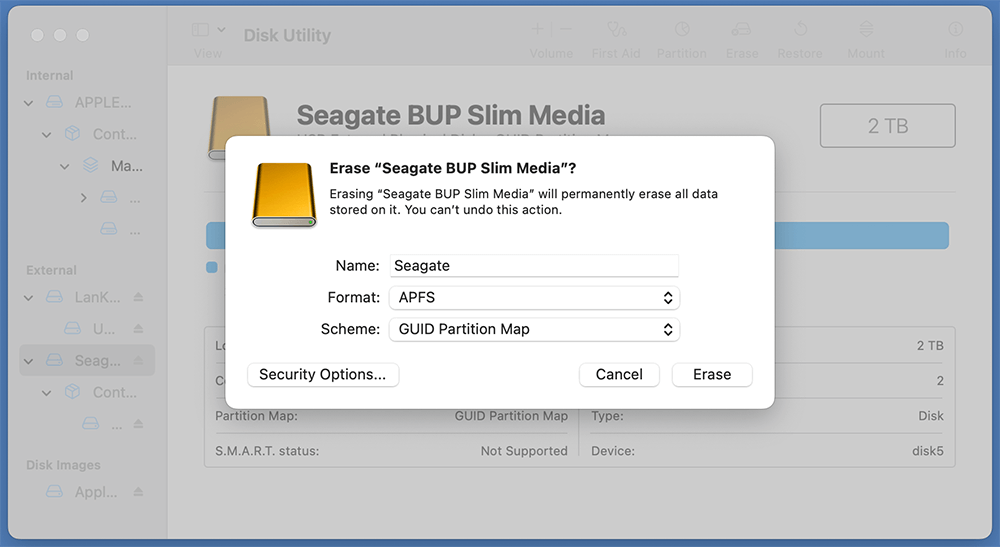The height and width of the screenshot is (547, 1000).
Task: Click the S.M.A.R.T. status Not Supported value
Action: click(524, 451)
